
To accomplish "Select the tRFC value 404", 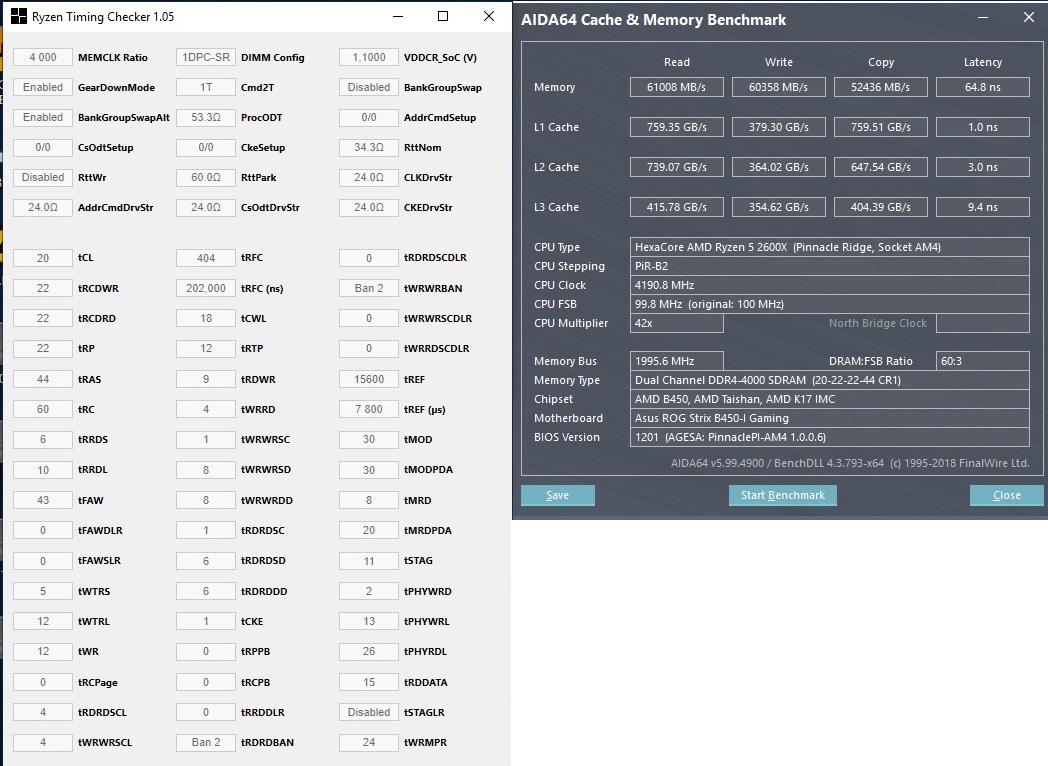I will click(206, 258).
